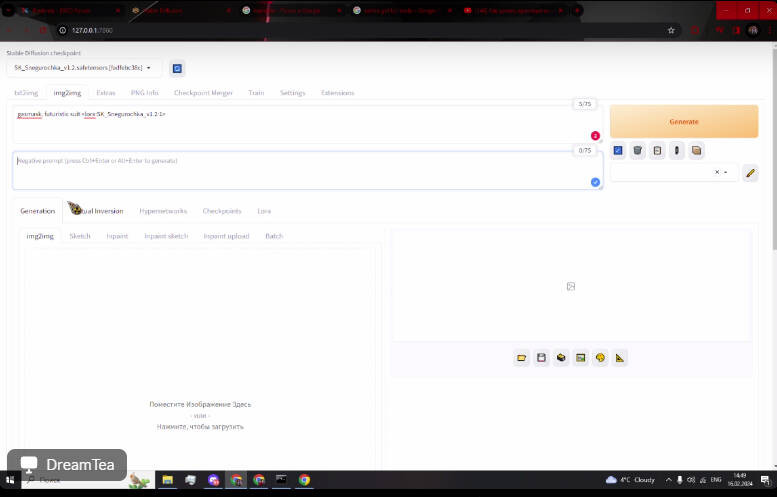
Task: Click the beige card icon under Generate
Action: coord(696,150)
